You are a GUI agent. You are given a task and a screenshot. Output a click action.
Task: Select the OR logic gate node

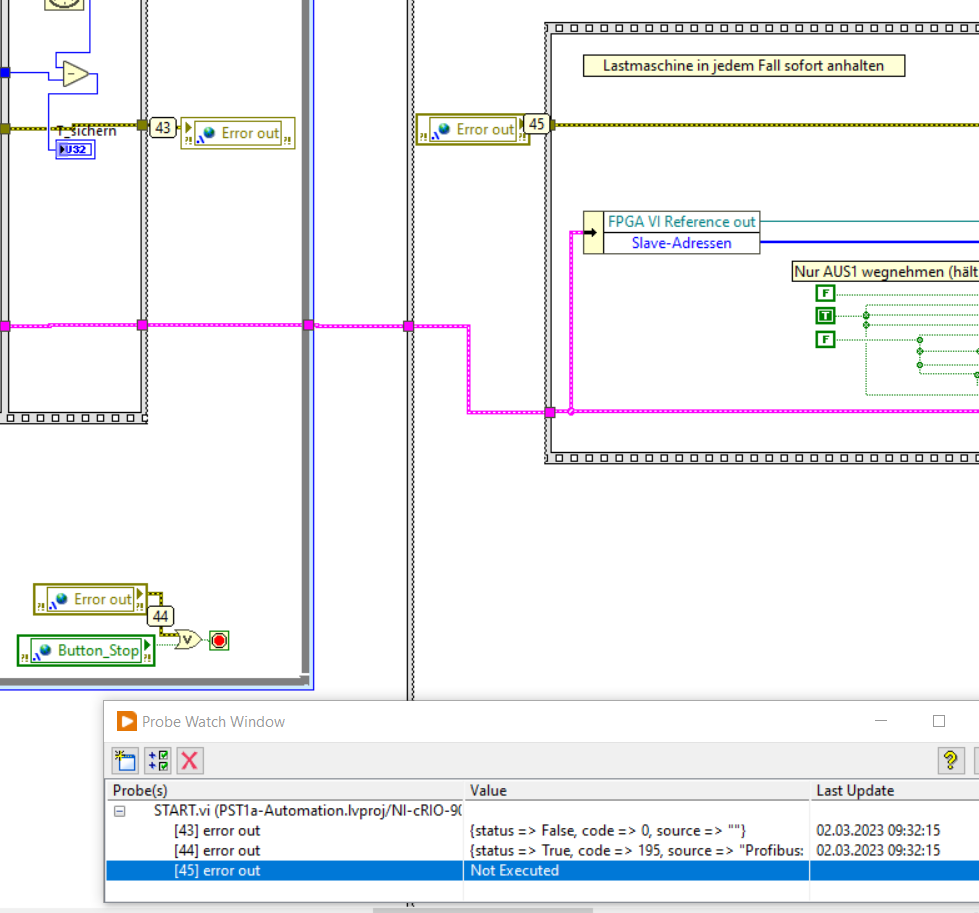(187, 640)
